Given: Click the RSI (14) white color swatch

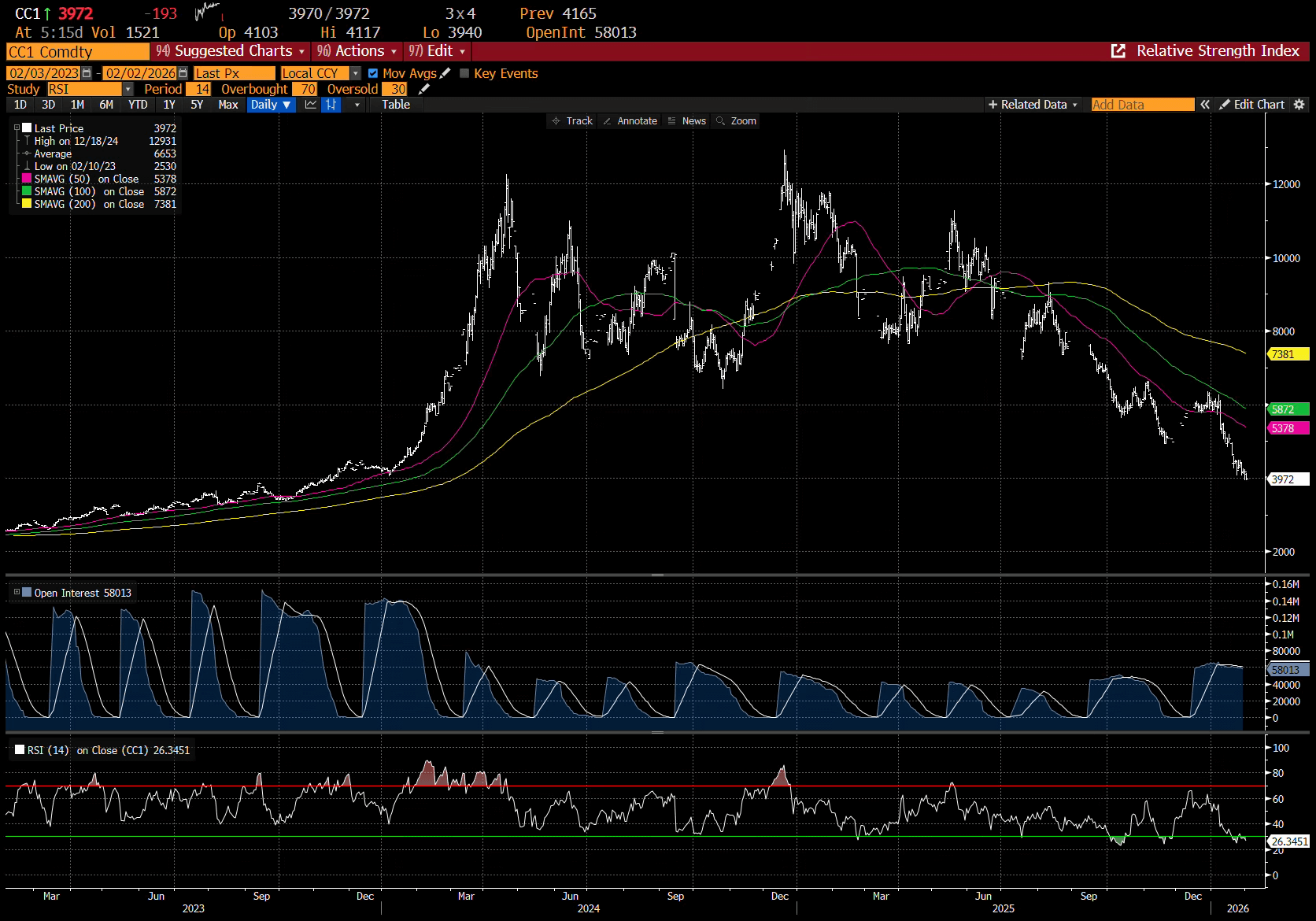Looking at the screenshot, I should point(20,750).
